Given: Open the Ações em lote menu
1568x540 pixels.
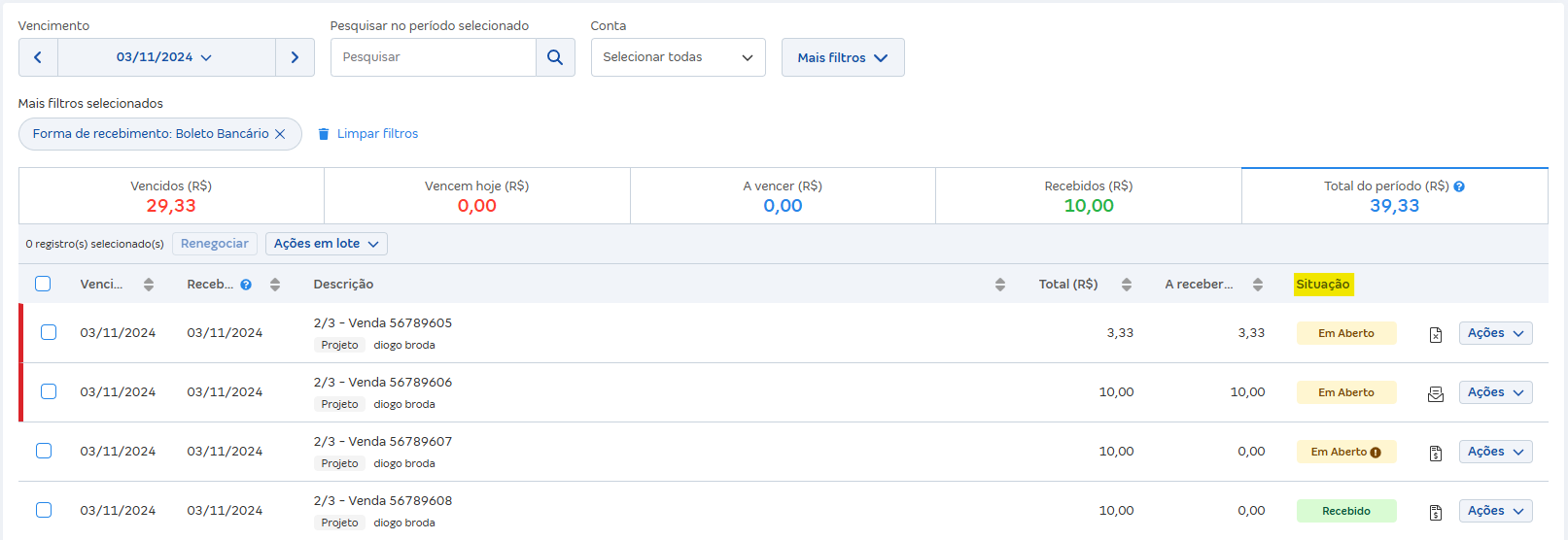Looking at the screenshot, I should (326, 244).
